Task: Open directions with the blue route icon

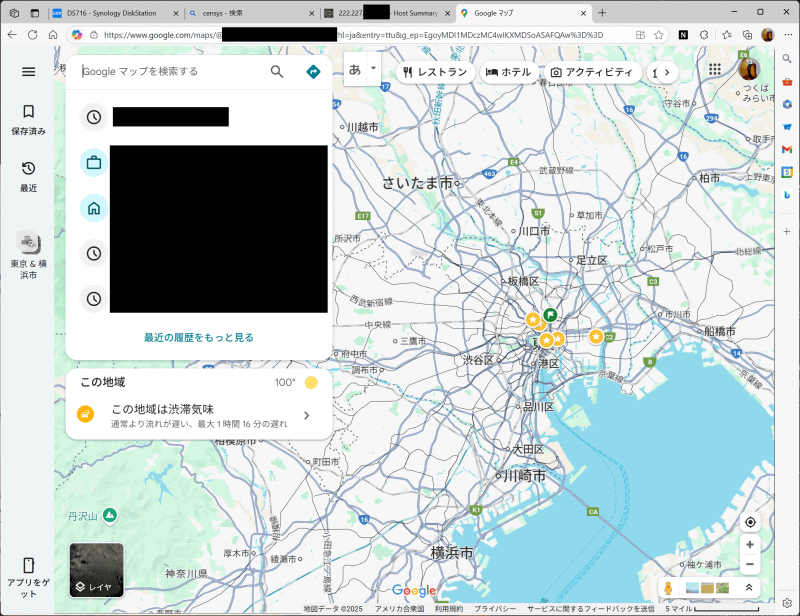Action: [x=313, y=71]
